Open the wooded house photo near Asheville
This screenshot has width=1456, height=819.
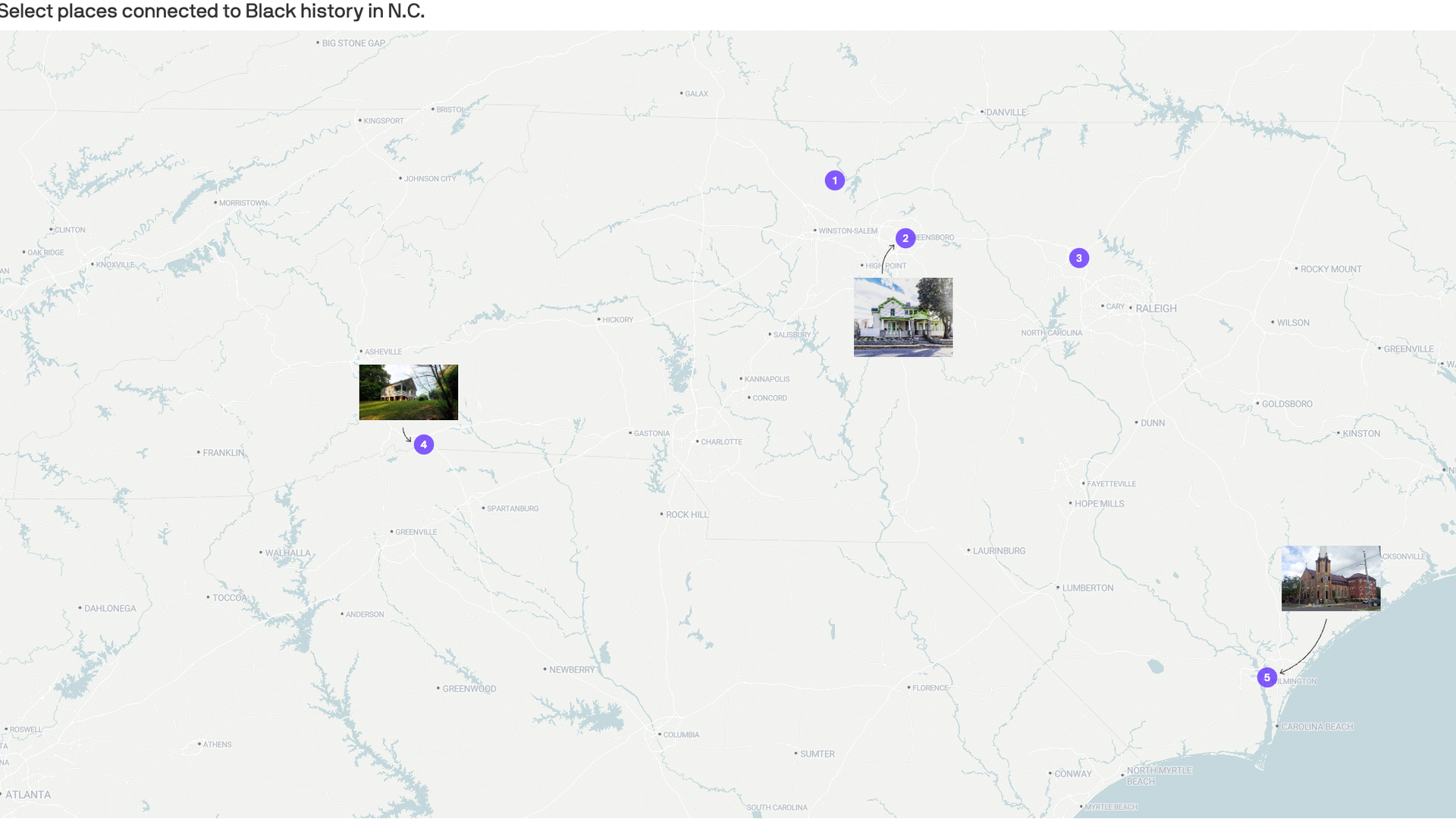tap(409, 392)
